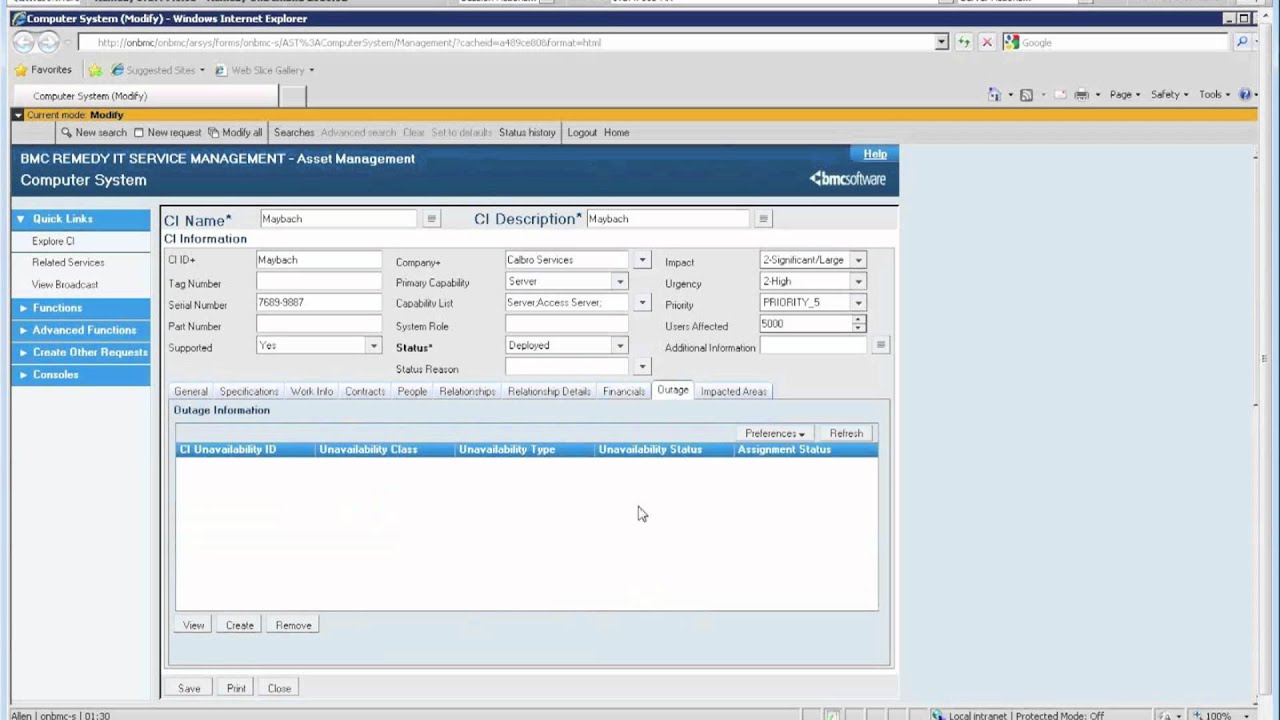Click the blue Help question mark icon

pyautogui.click(x=1245, y=94)
